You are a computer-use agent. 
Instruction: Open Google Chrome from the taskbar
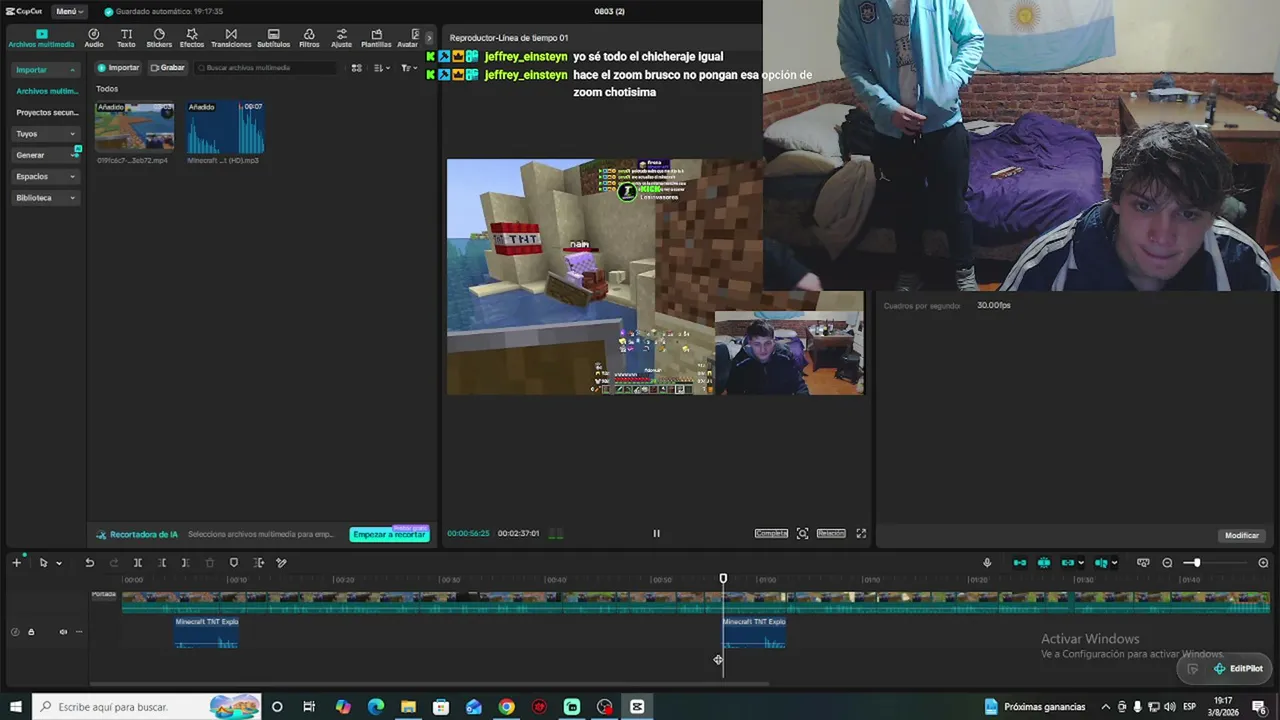click(507, 707)
